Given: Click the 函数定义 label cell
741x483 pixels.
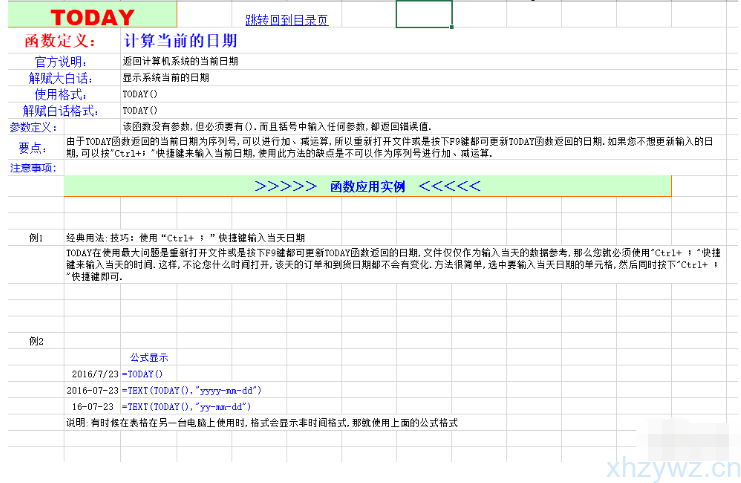Looking at the screenshot, I should (60, 41).
